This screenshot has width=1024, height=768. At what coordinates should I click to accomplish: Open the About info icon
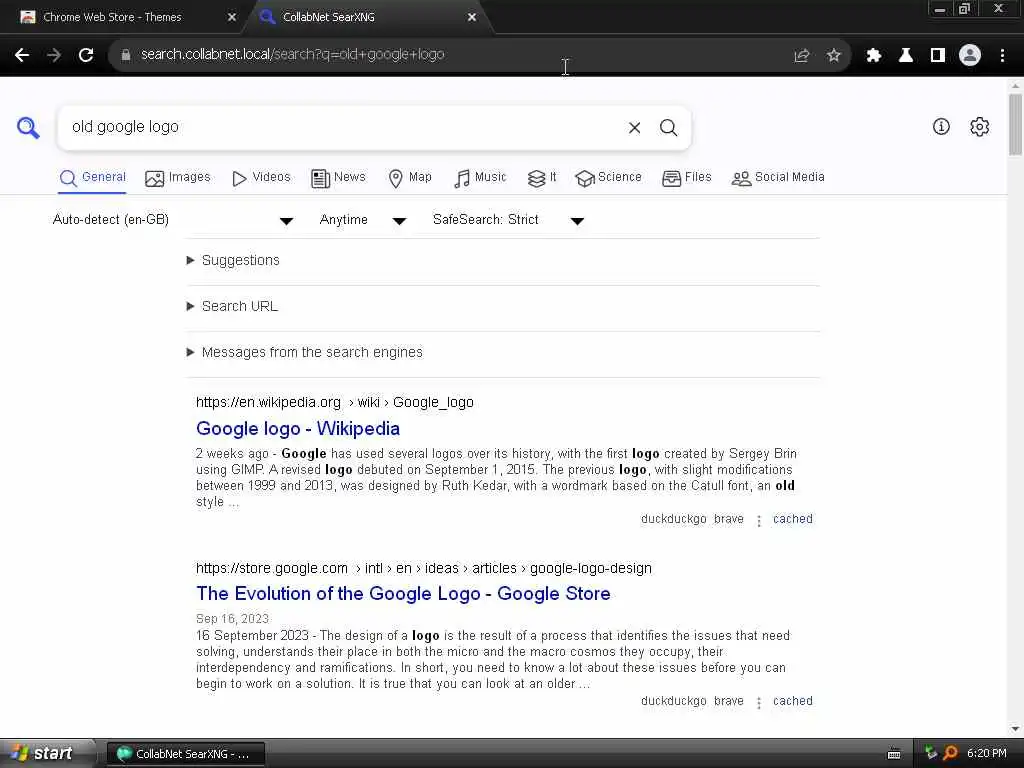pos(941,127)
